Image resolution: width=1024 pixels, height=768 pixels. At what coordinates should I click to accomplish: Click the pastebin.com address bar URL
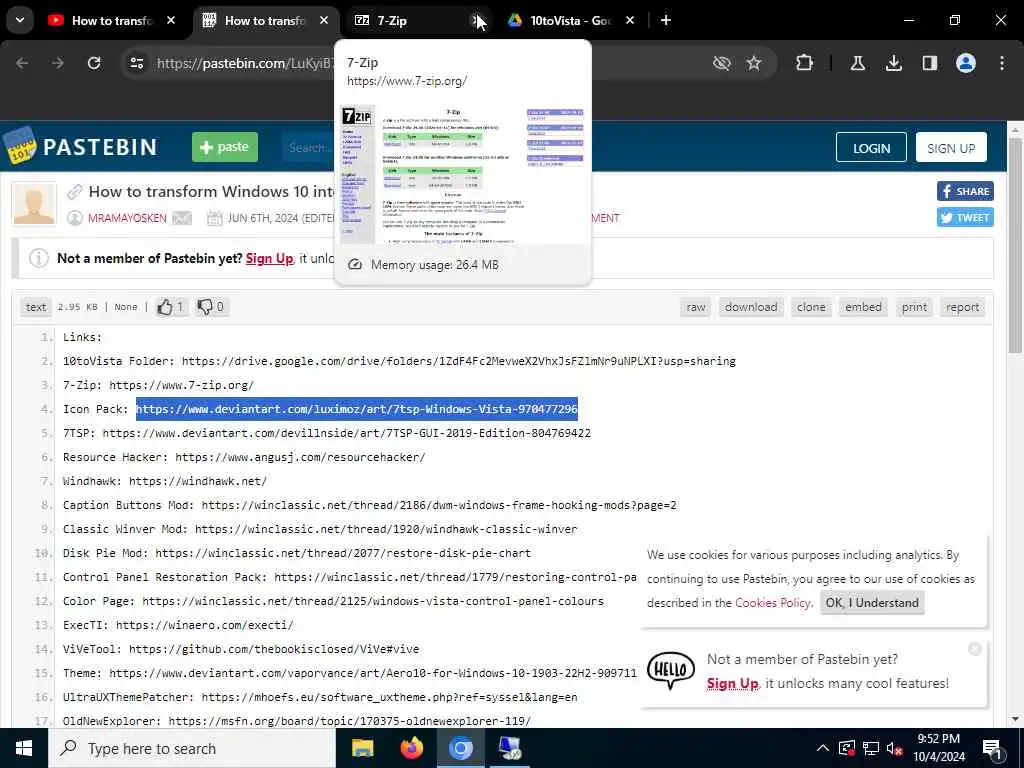click(x=245, y=63)
